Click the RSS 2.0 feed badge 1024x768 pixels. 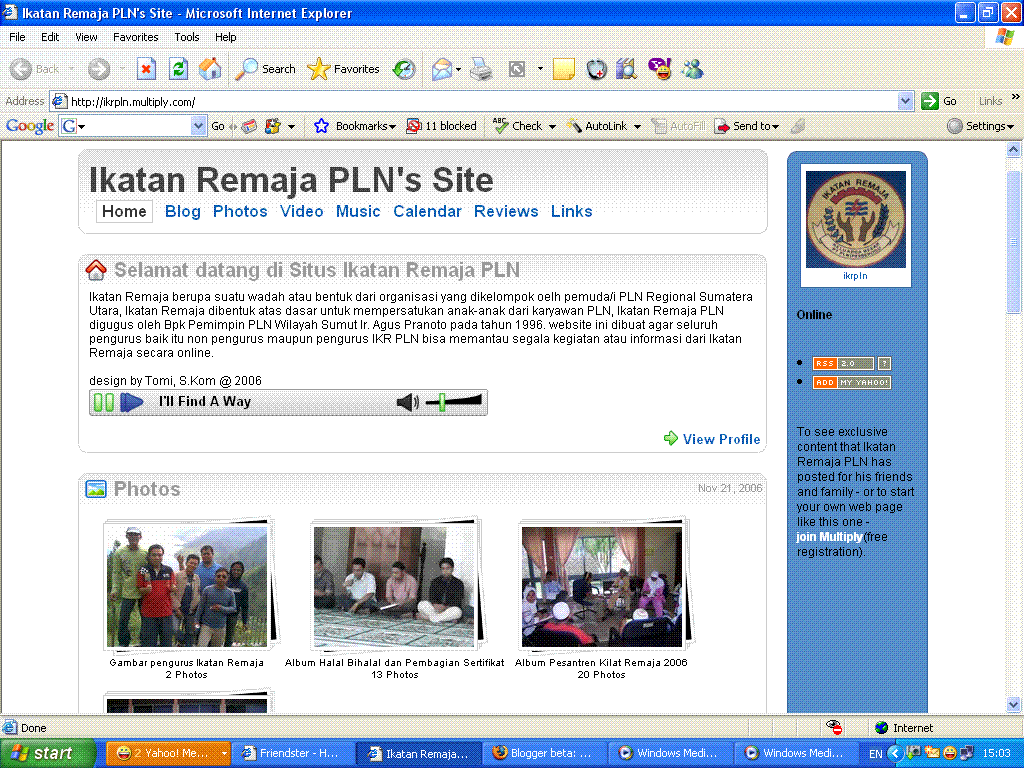(843, 363)
